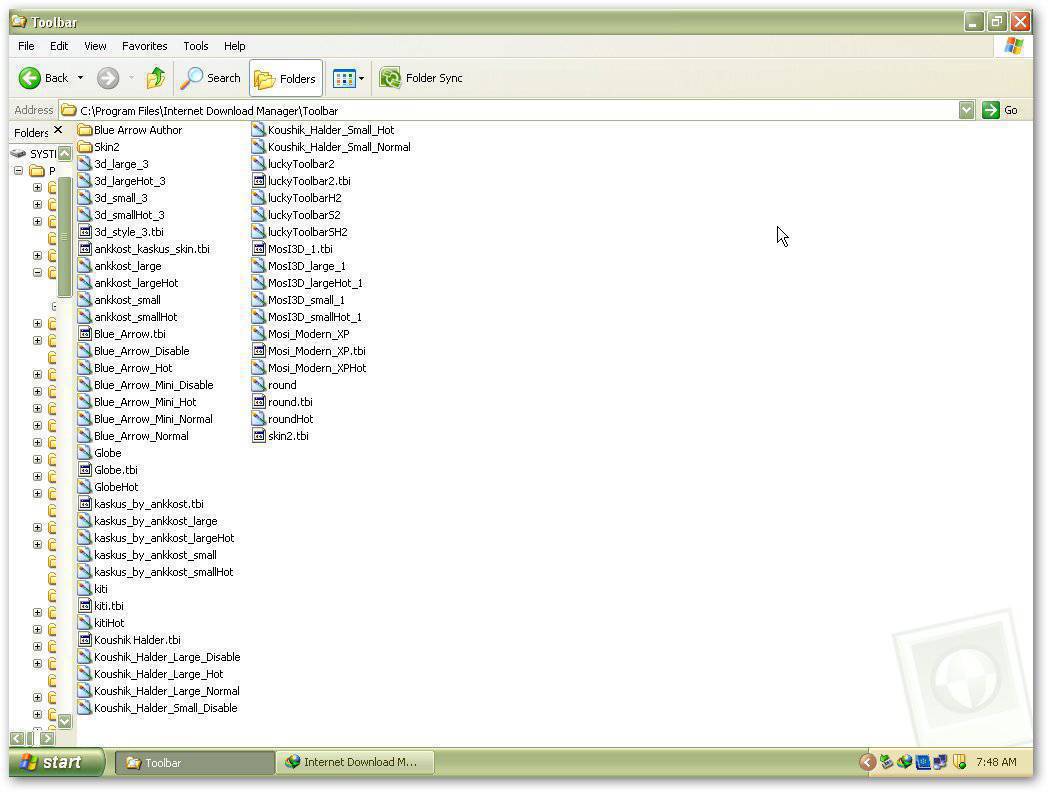Open the Views dropdown button
1048x792 pixels.
(348, 79)
